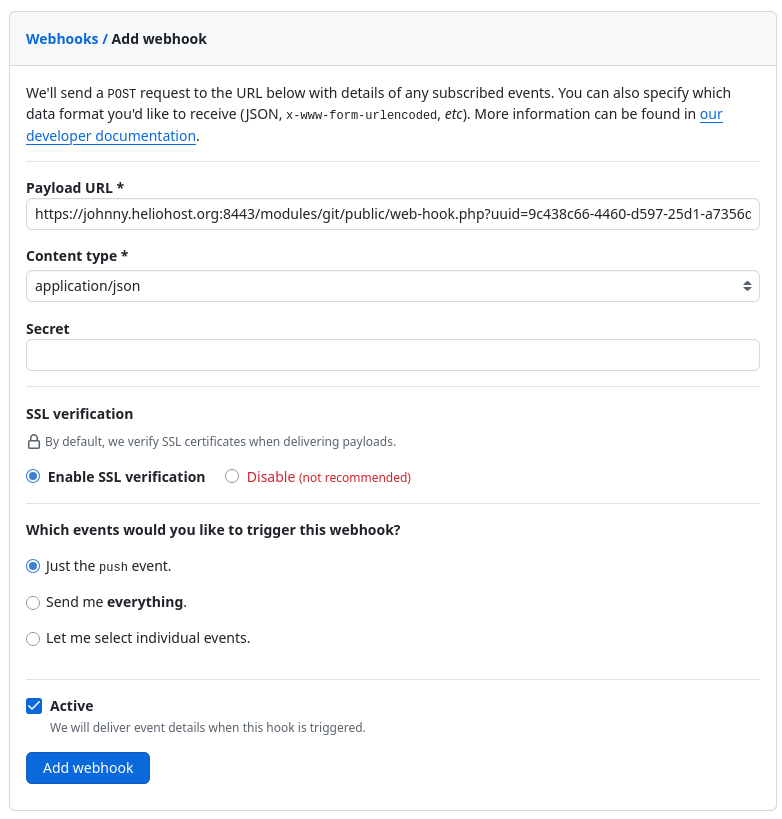Choose Send me everything option
This screenshot has height=819, width=782.
point(33,603)
